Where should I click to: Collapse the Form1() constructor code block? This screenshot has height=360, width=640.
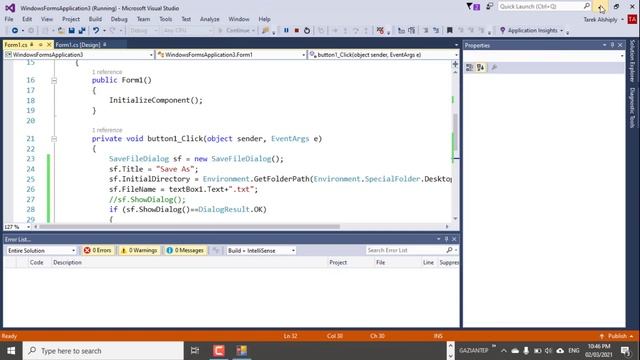coord(54,81)
